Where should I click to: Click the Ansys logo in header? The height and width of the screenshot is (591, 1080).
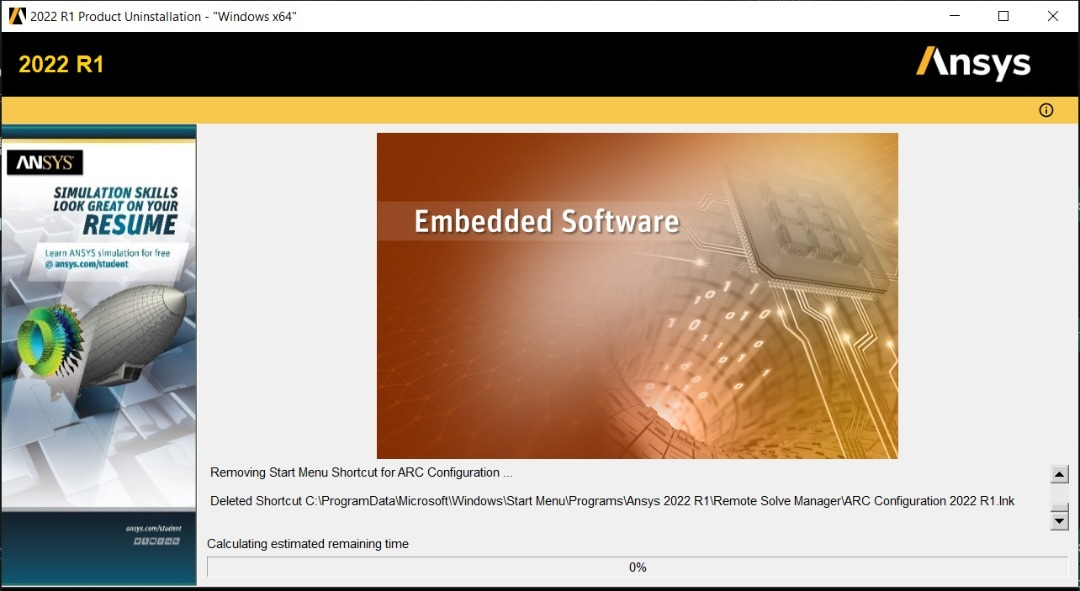973,64
